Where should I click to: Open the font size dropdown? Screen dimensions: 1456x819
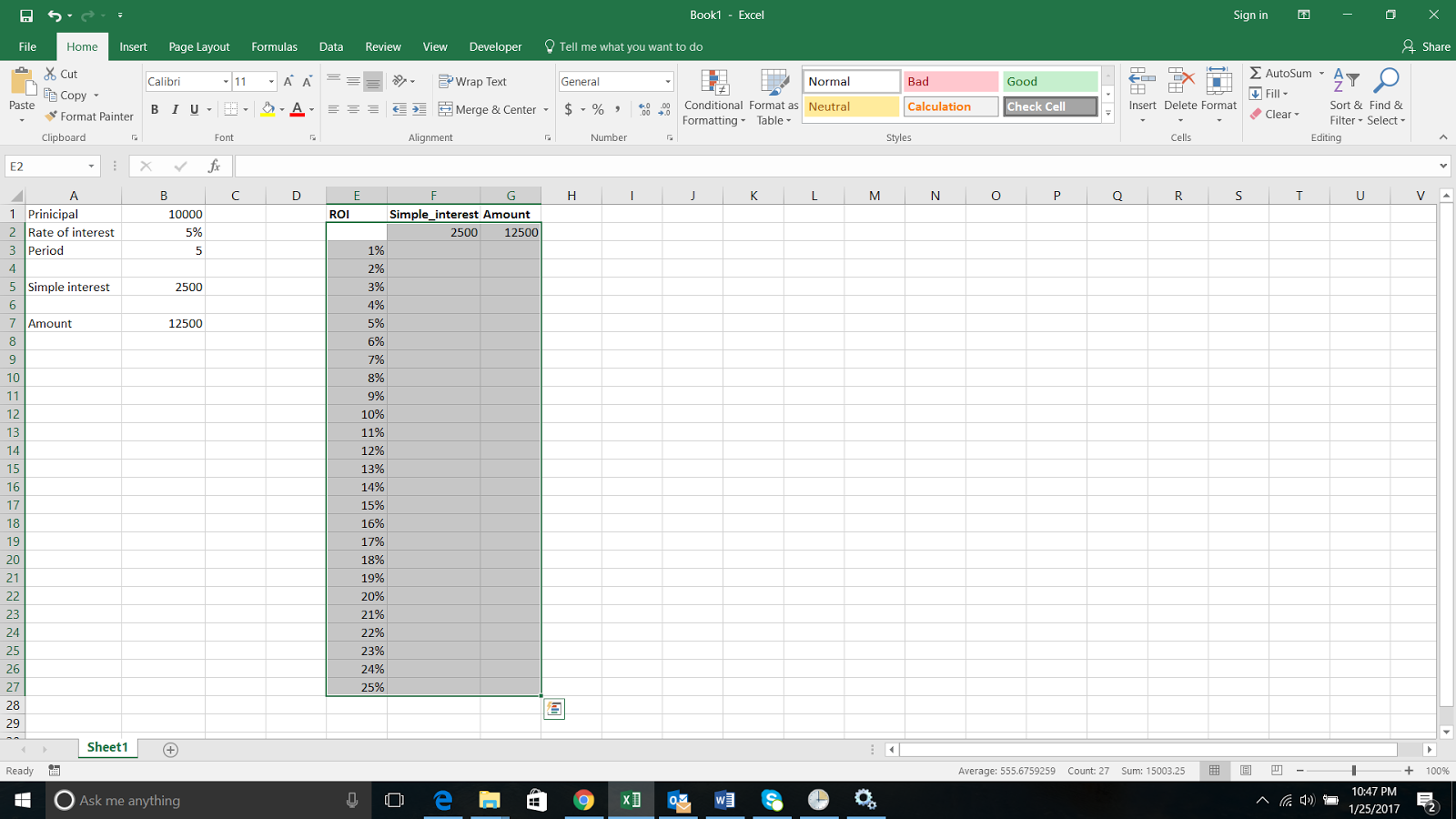[x=271, y=81]
